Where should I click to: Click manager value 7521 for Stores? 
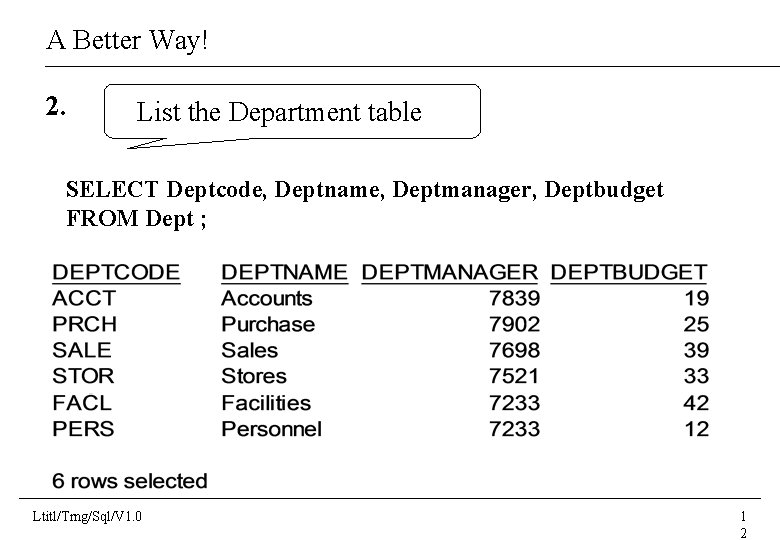(515, 376)
